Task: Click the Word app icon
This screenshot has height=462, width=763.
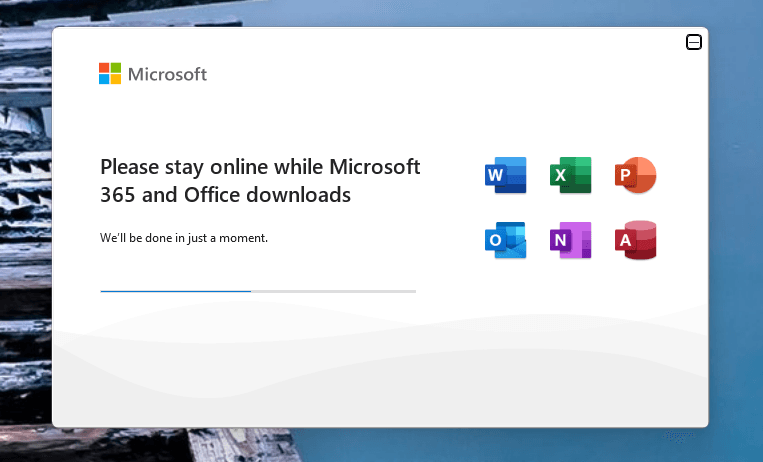Action: click(x=506, y=175)
